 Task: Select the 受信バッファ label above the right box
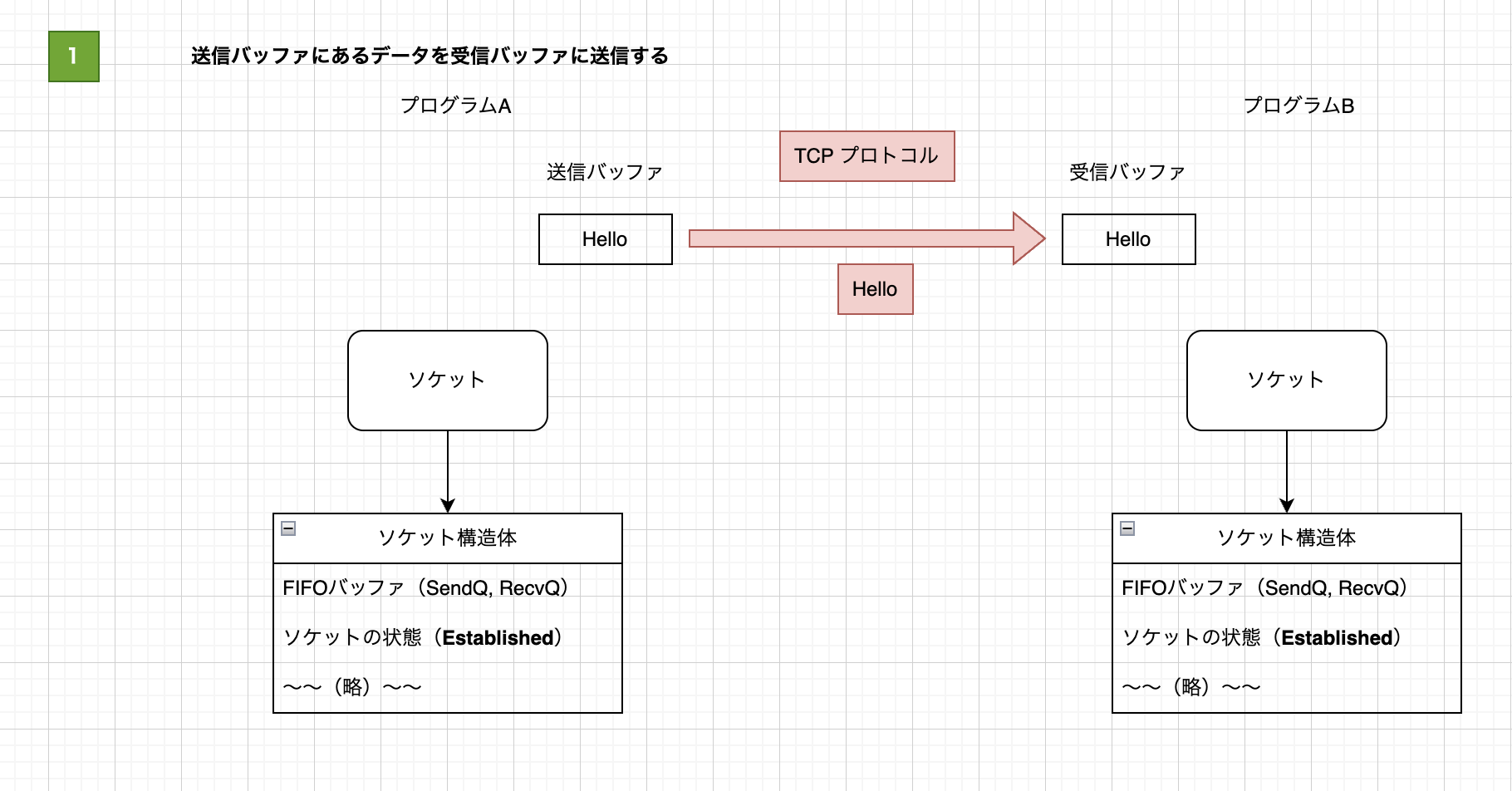1127,171
